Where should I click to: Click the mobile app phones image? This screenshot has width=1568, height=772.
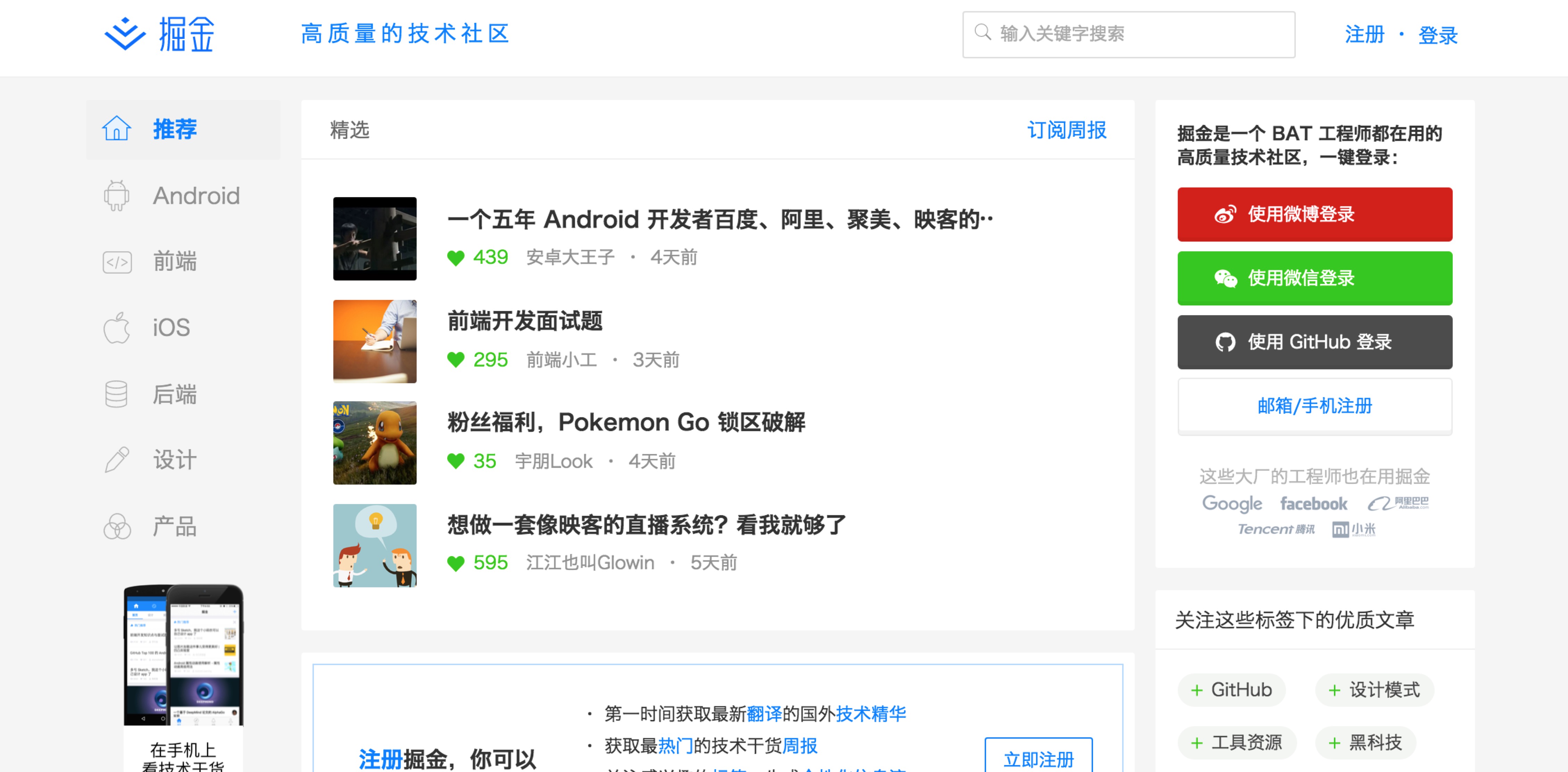tap(183, 655)
